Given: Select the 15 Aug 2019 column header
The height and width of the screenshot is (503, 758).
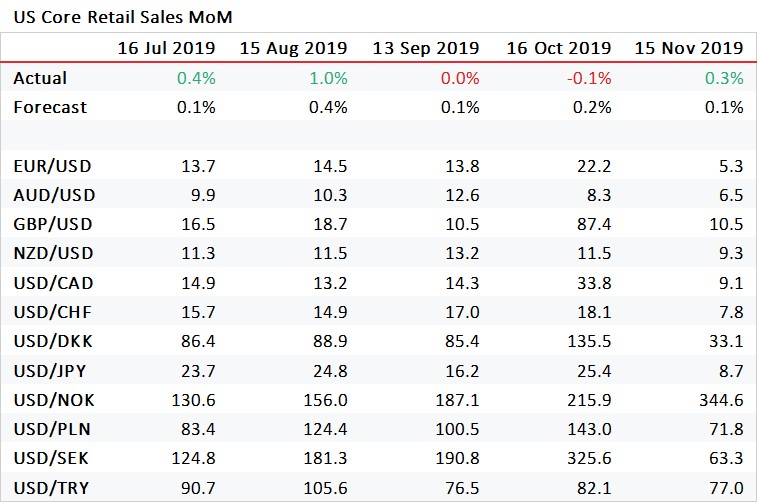Looking at the screenshot, I should (293, 48).
